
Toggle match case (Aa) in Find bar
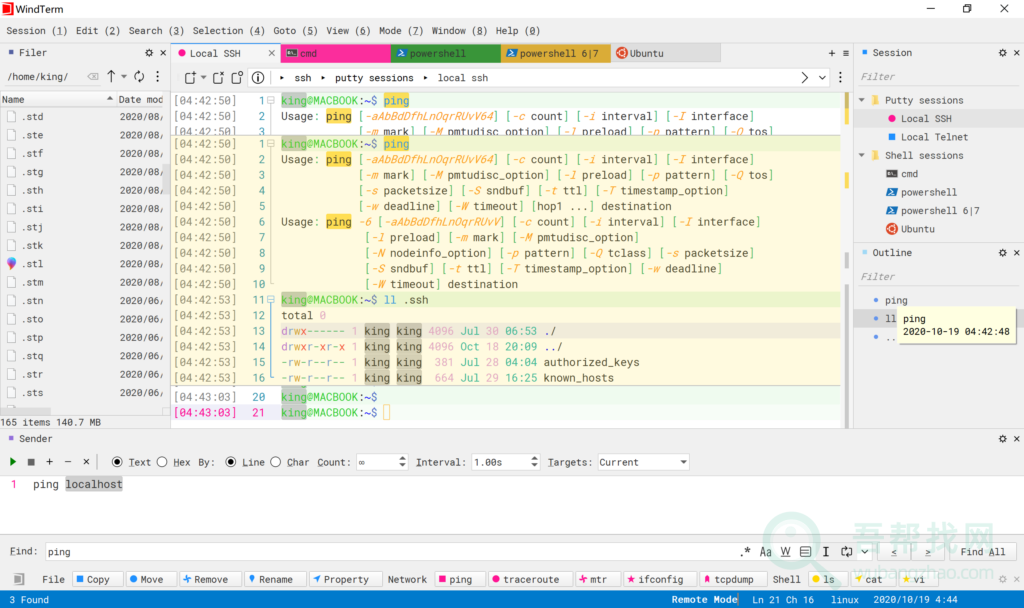[766, 551]
